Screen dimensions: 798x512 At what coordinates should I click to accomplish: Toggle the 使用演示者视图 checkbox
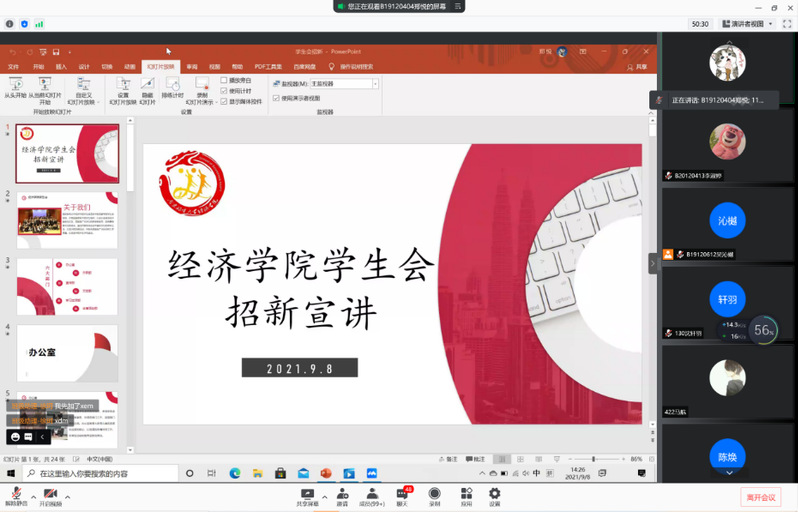[277, 98]
